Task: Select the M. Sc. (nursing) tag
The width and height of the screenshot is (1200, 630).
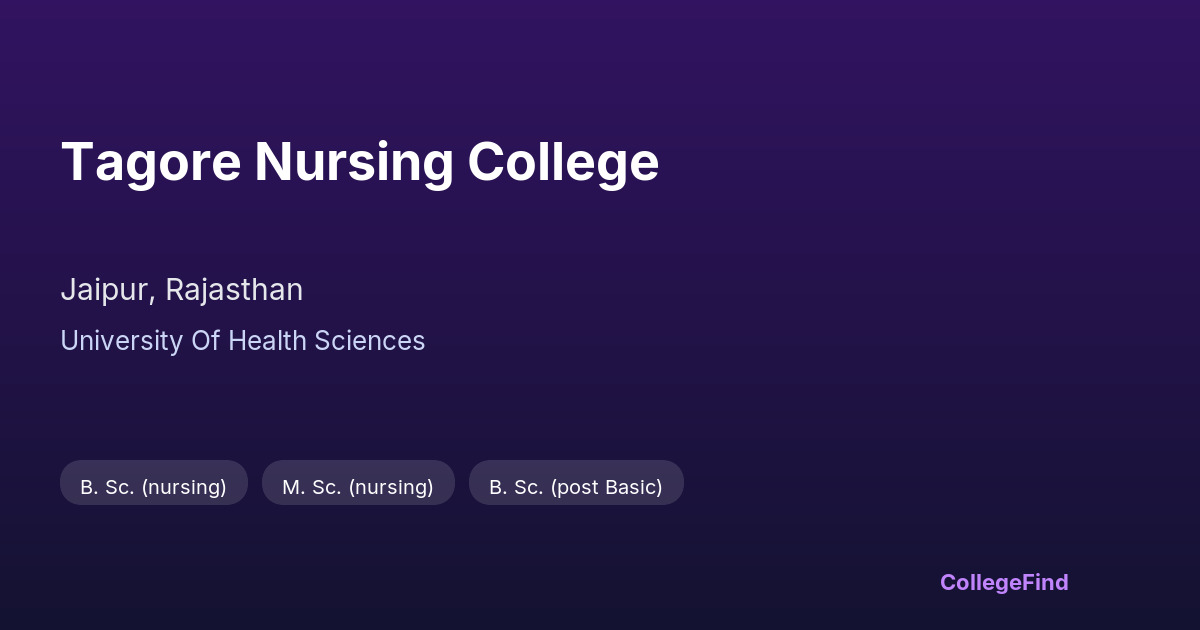Action: pyautogui.click(x=358, y=487)
